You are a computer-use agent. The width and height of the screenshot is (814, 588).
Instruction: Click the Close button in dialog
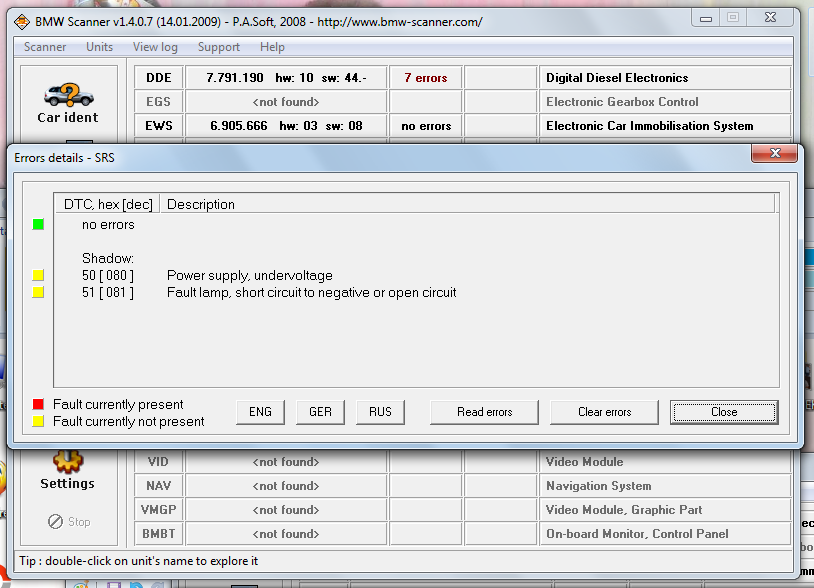[724, 412]
